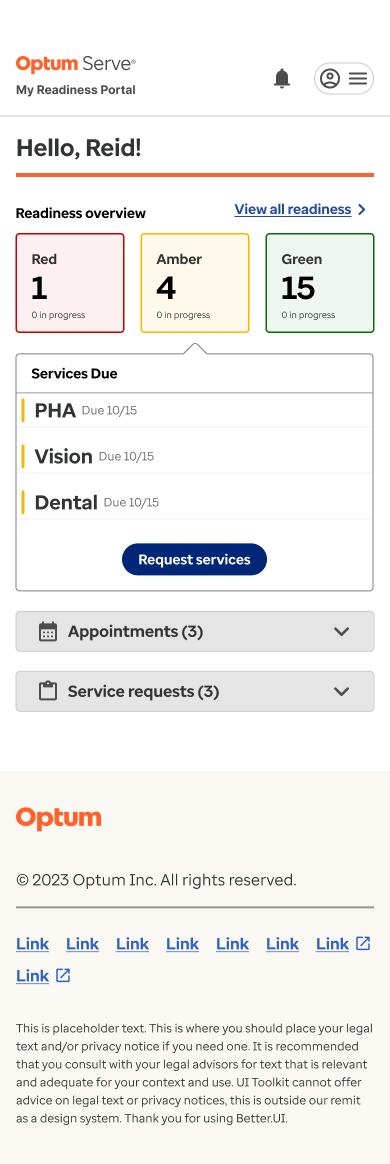Click the clipboard icon beside Service requests
Image resolution: width=390 pixels, height=1164 pixels.
point(48,691)
